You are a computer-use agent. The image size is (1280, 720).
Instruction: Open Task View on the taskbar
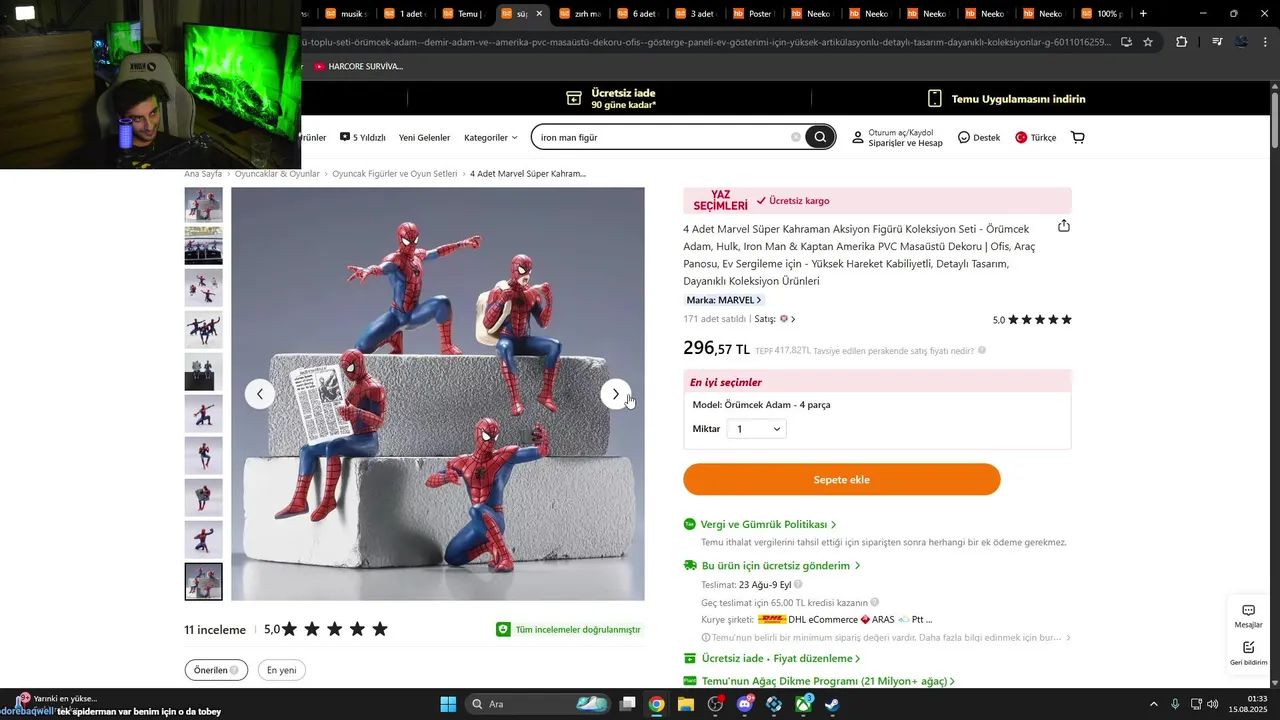(627, 704)
